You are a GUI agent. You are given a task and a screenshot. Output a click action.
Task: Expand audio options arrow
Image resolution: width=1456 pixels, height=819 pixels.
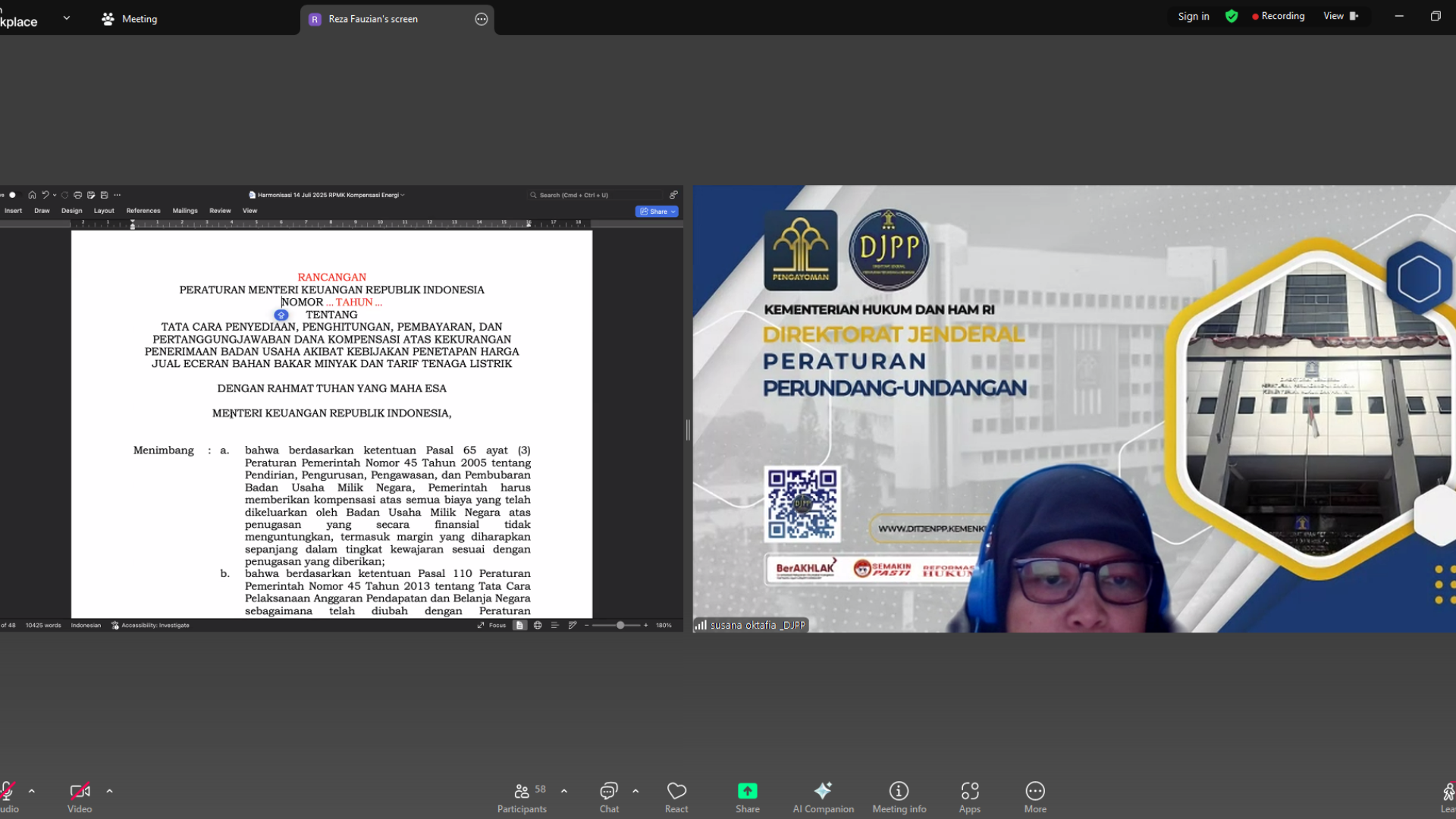[x=31, y=791]
